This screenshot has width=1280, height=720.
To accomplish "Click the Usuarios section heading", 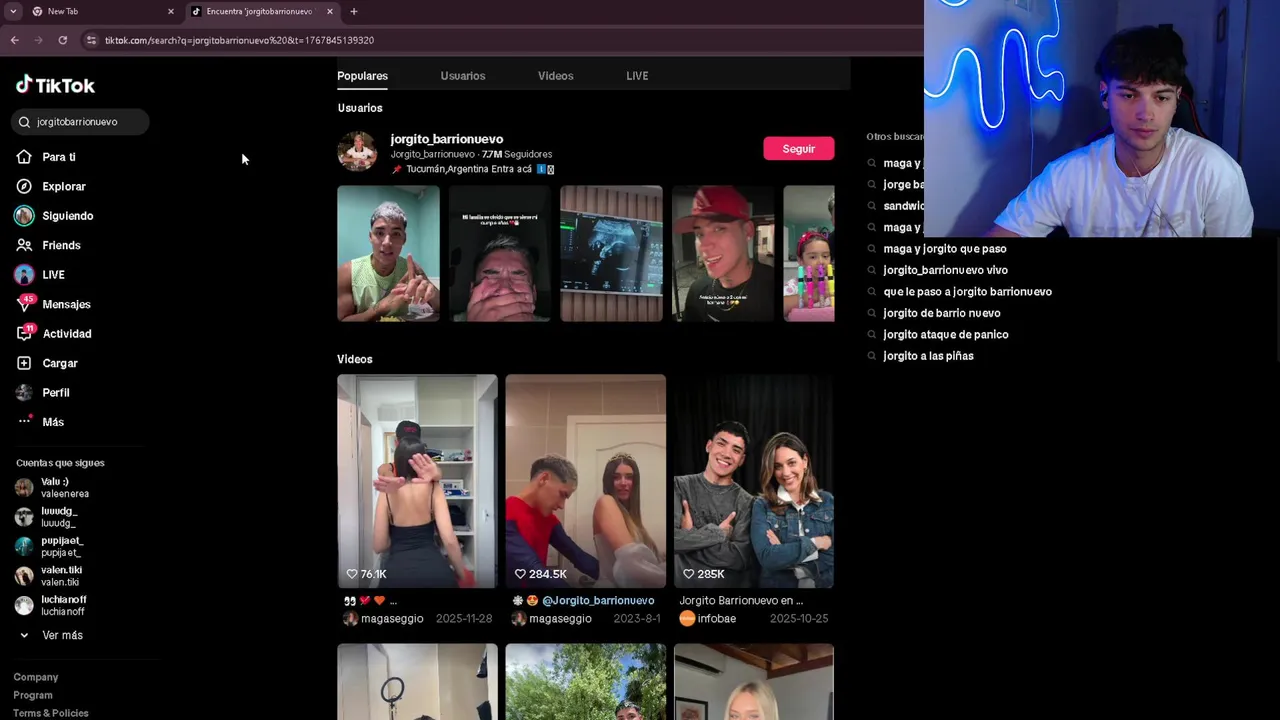I will (x=360, y=108).
